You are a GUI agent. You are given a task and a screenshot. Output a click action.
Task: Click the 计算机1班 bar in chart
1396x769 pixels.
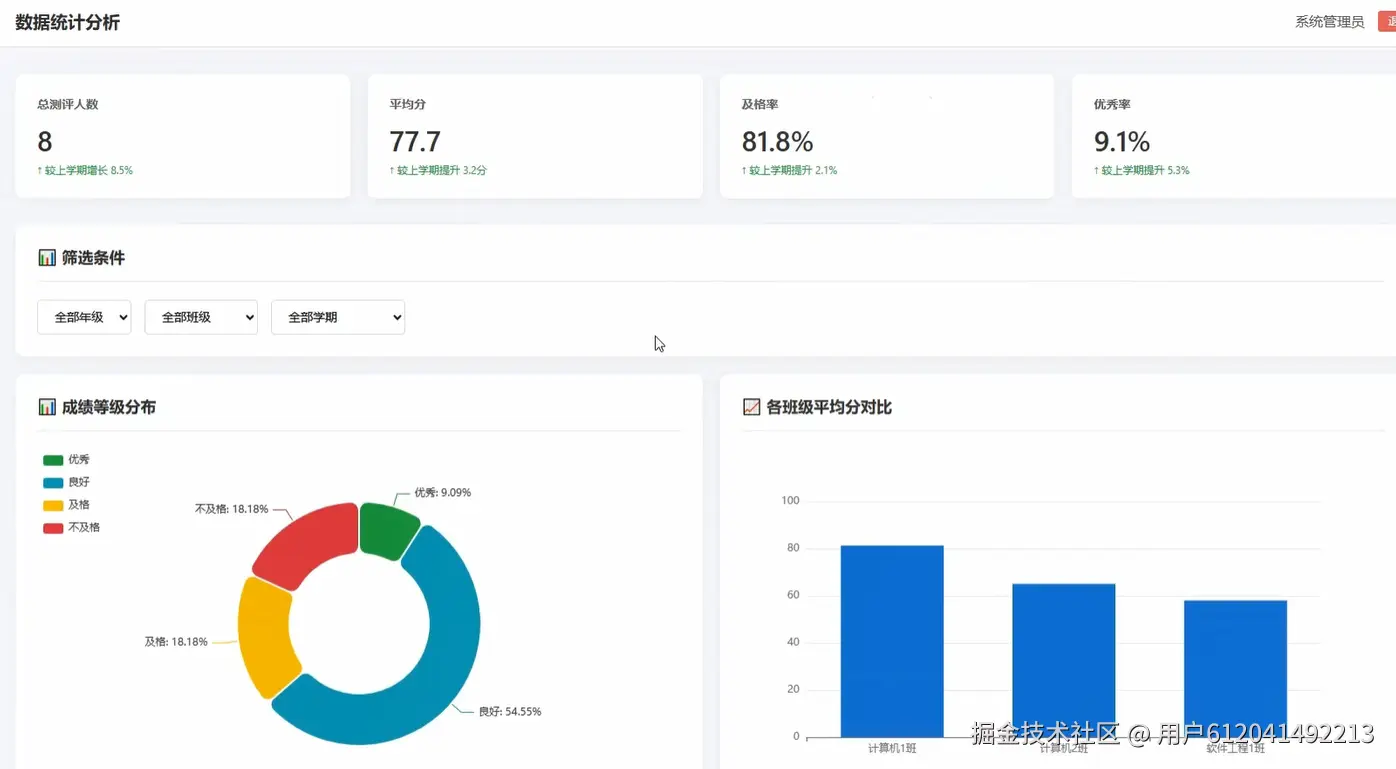coord(892,641)
